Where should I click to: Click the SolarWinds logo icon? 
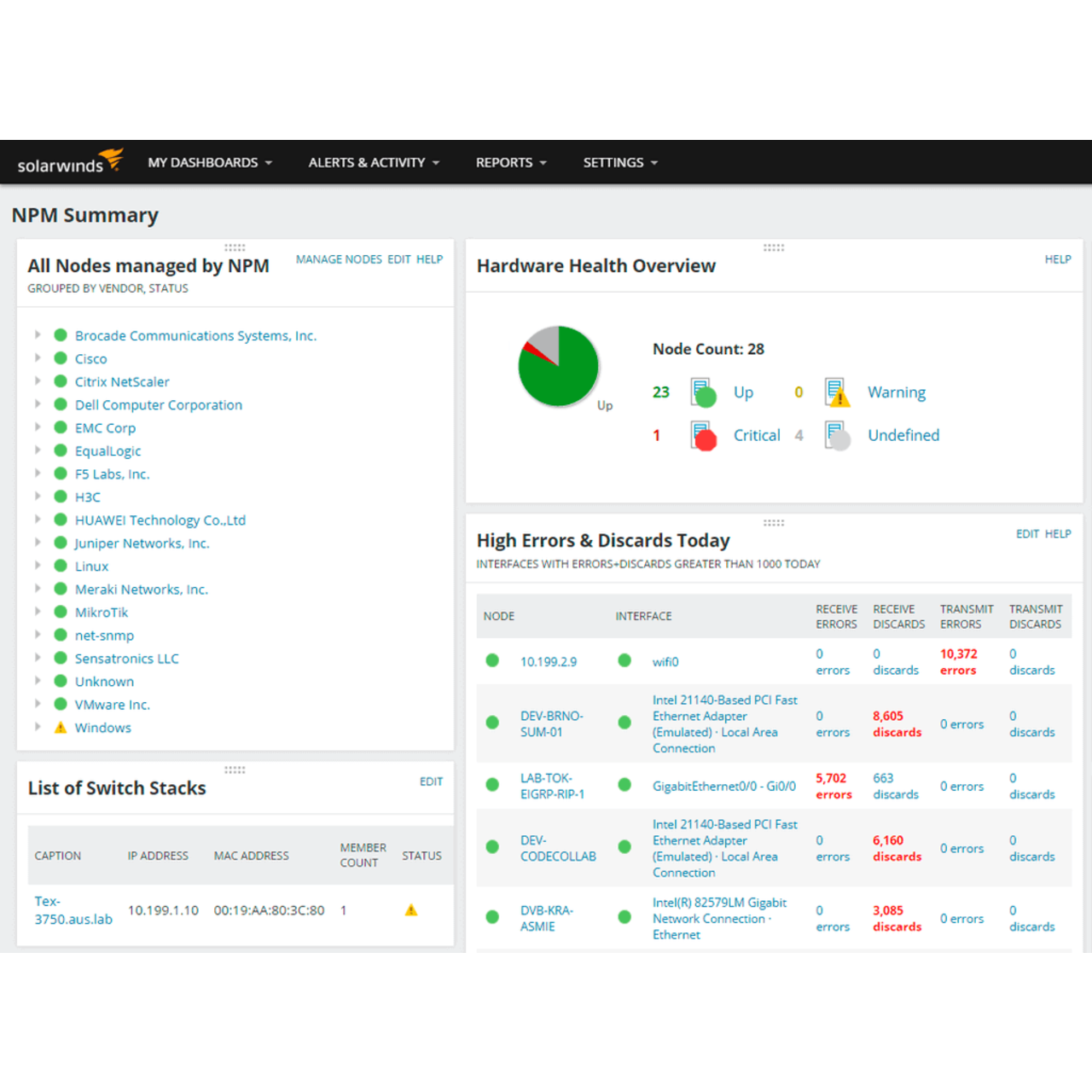click(x=109, y=157)
